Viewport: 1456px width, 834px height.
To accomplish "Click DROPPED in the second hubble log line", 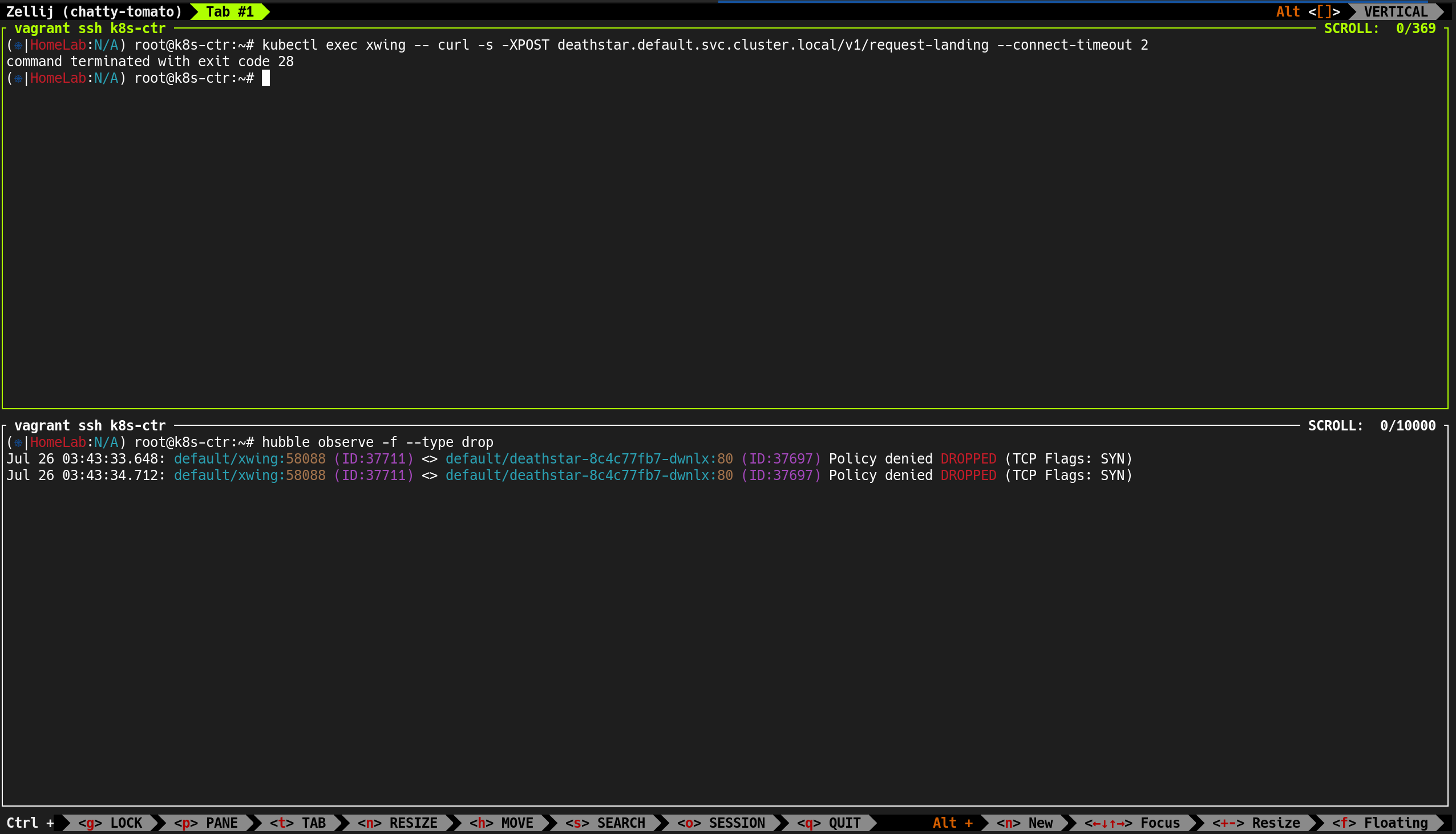I will 968,476.
